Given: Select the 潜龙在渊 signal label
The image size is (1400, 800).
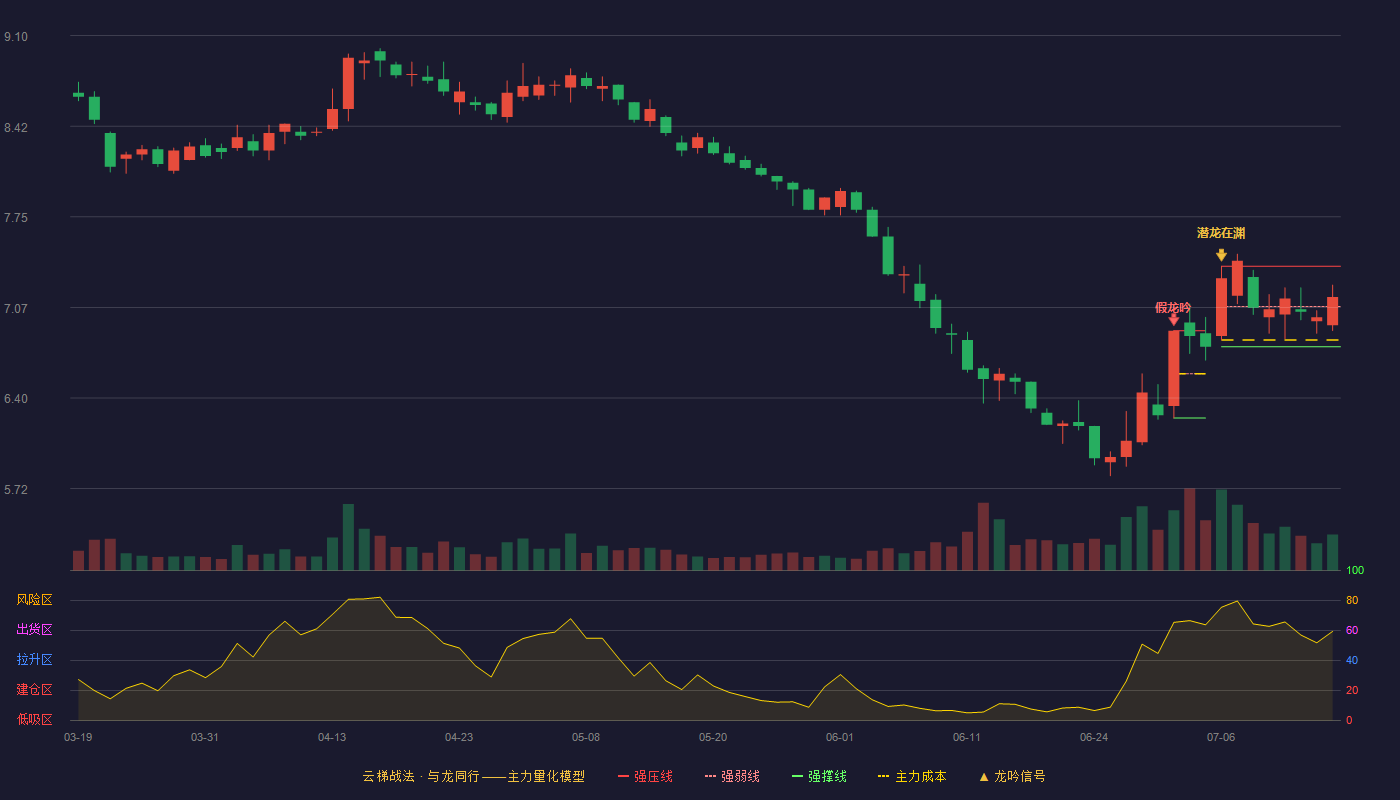Looking at the screenshot, I should pyautogui.click(x=1221, y=233).
